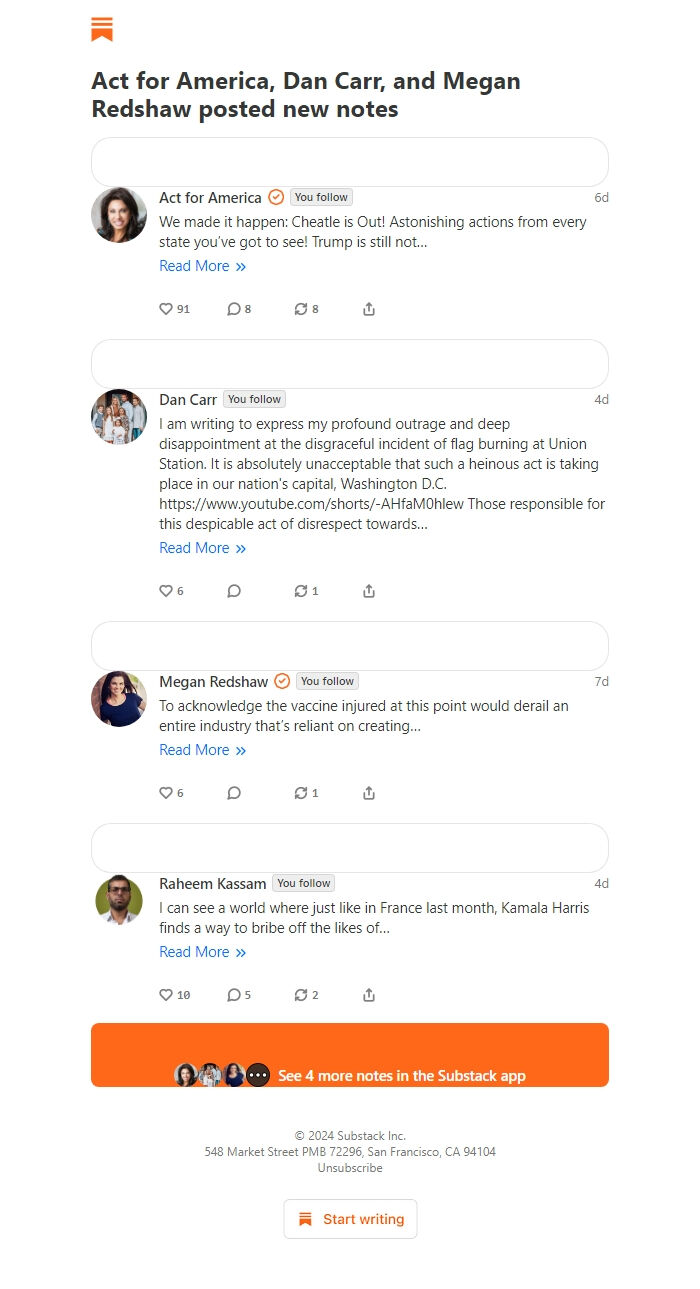700x1289 pixels.
Task: Click the Unsubscribe link in footer
Action: coord(350,1168)
